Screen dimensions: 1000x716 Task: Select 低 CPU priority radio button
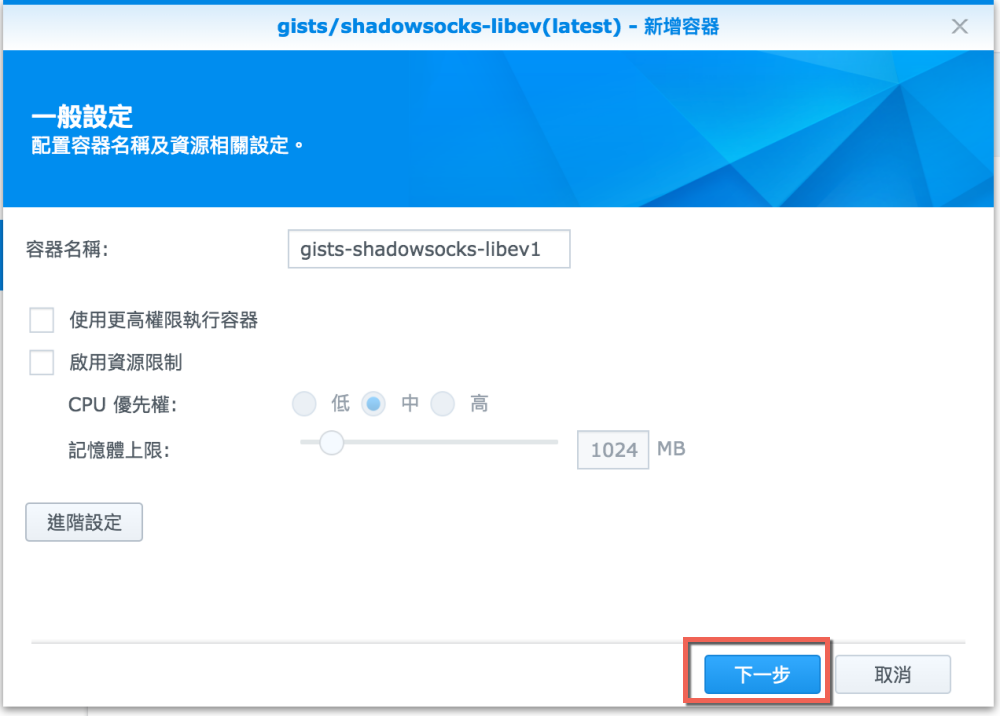304,404
